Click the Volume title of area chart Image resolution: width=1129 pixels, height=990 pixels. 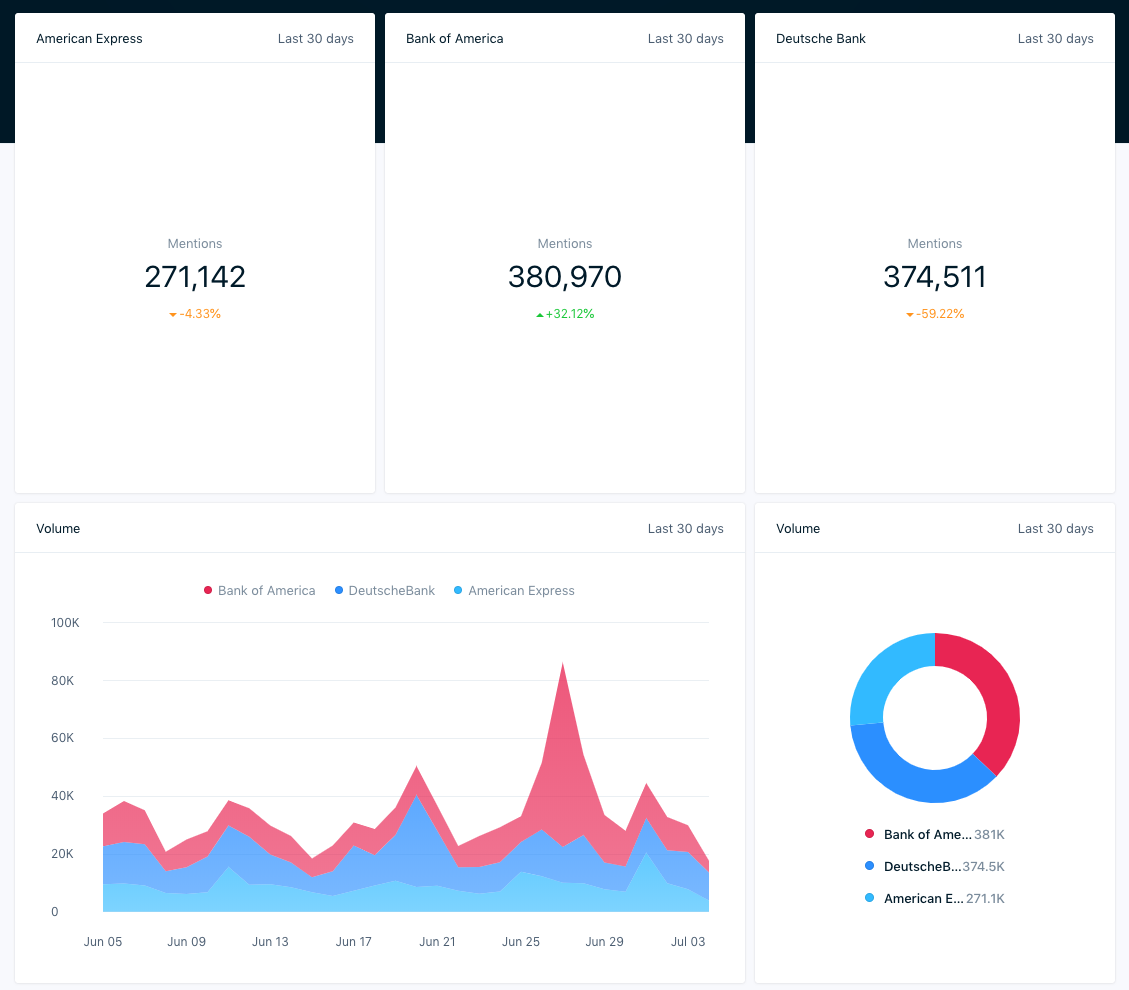58,528
